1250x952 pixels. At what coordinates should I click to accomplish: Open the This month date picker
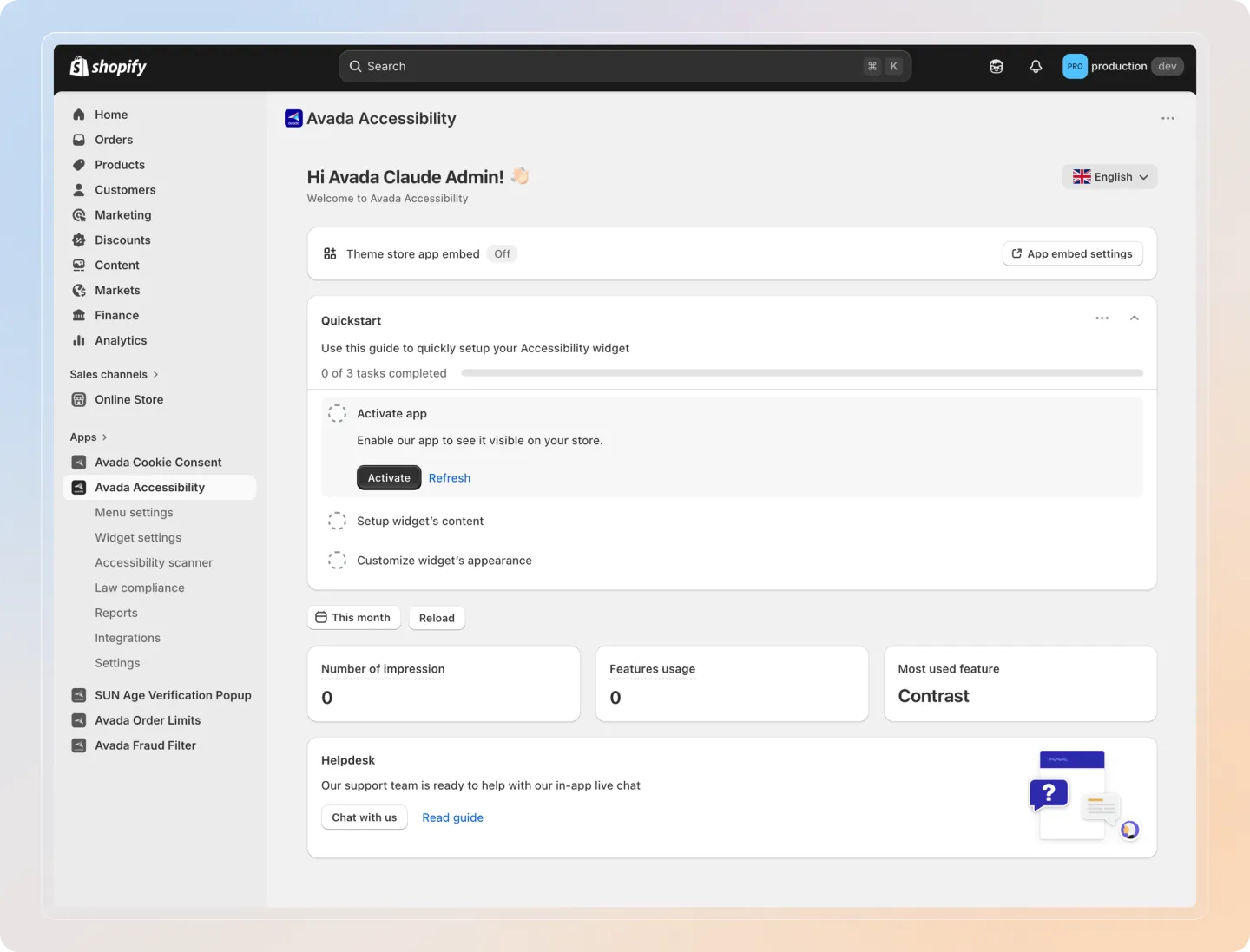(353, 618)
